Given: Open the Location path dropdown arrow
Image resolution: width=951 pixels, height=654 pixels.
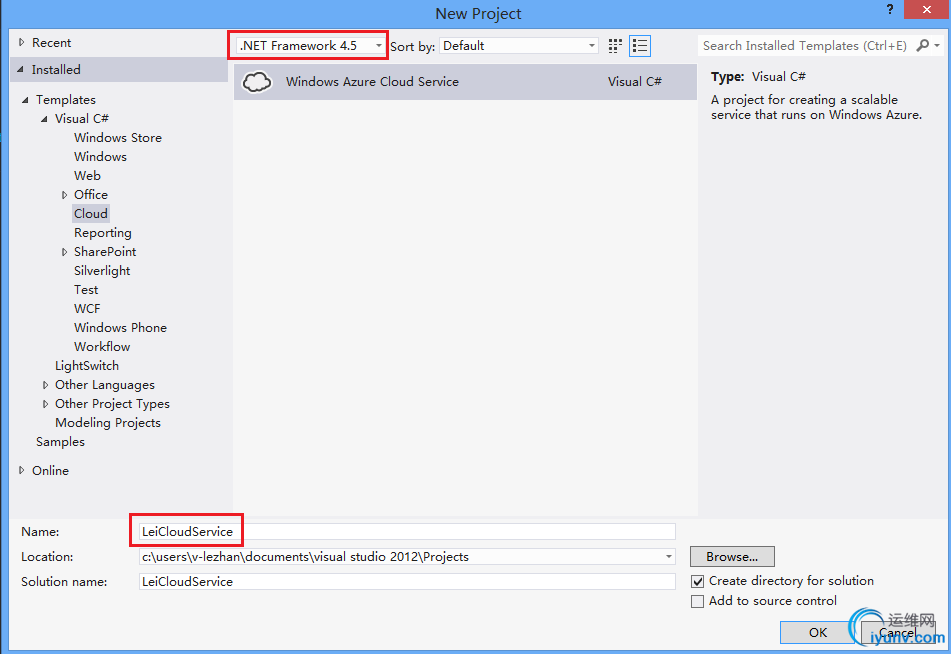Looking at the screenshot, I should tap(668, 557).
